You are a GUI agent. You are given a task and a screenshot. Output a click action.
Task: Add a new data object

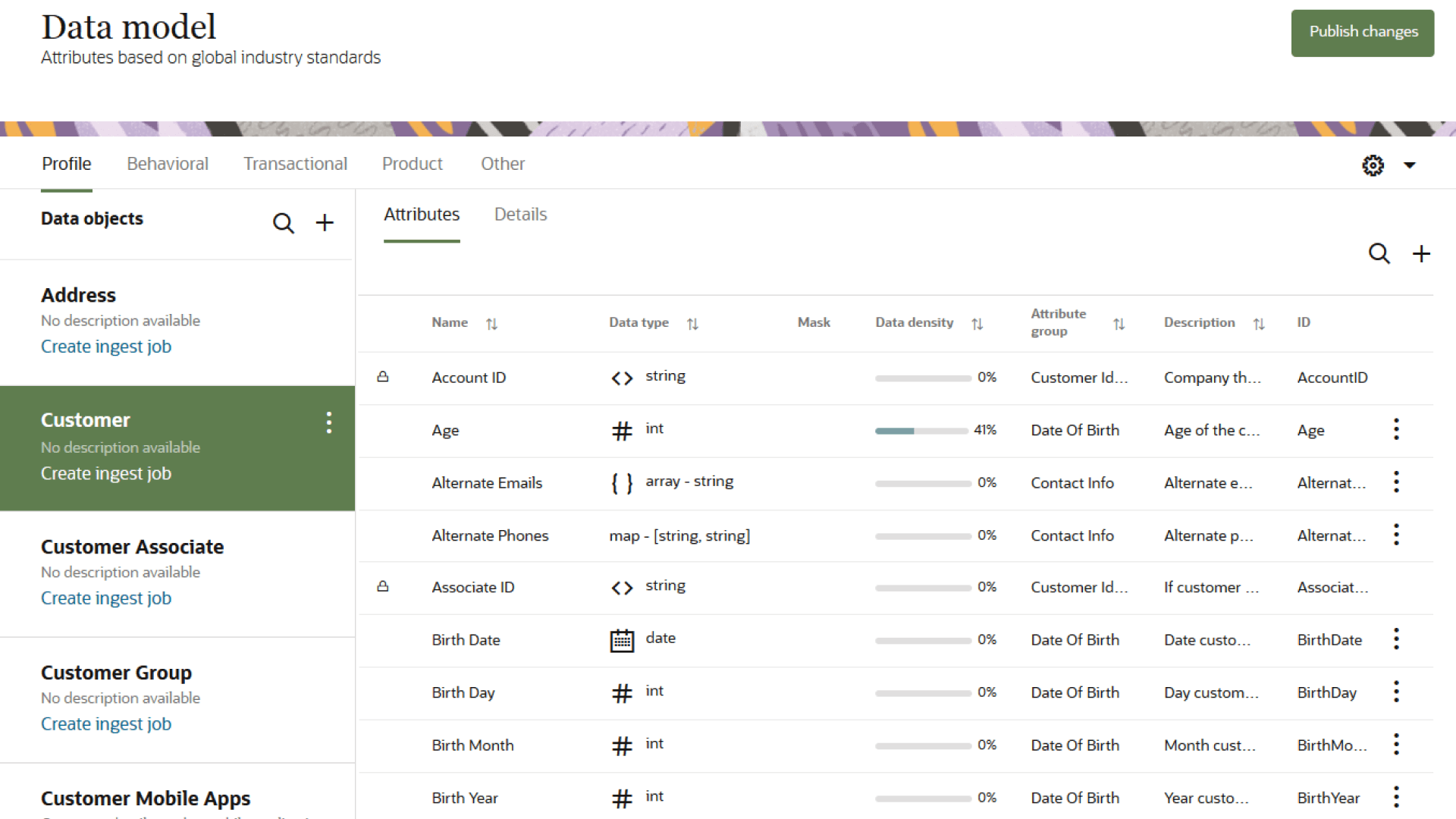pos(325,223)
